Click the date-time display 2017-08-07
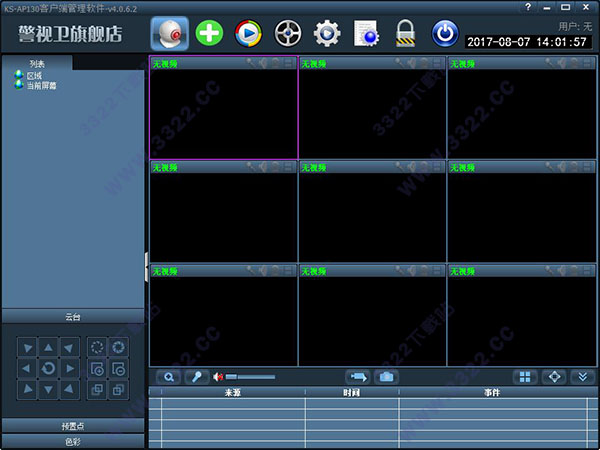Image resolution: width=600 pixels, height=450 pixels. click(527, 42)
